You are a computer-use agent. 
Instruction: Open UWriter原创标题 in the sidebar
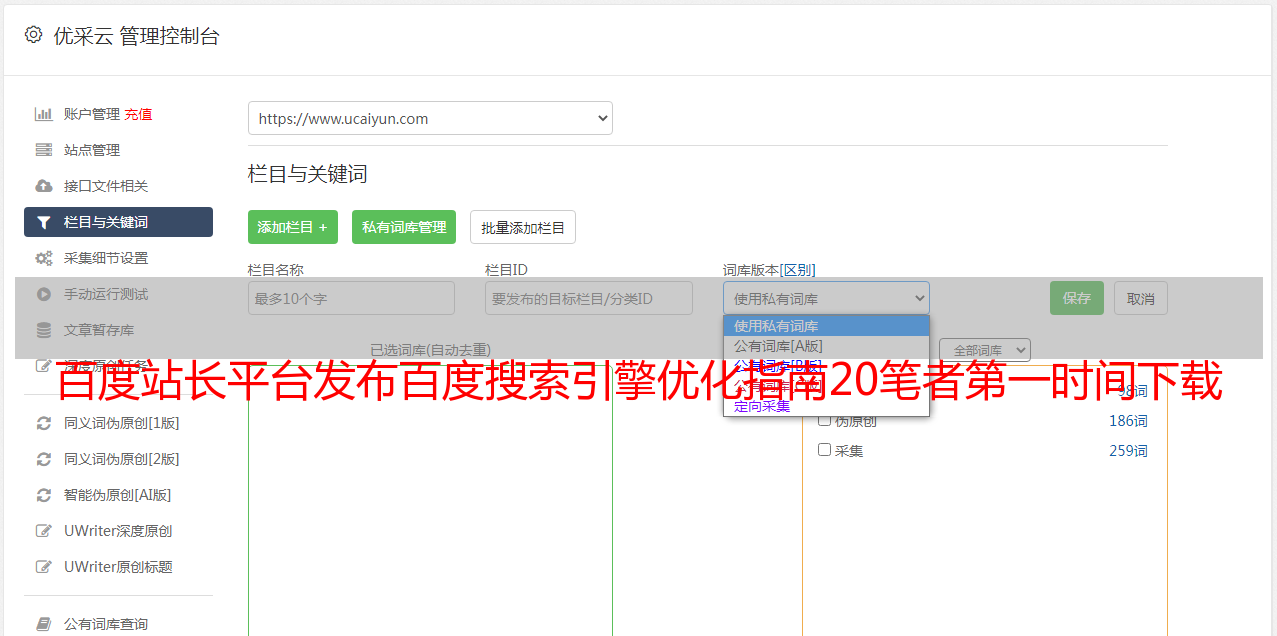pos(118,567)
